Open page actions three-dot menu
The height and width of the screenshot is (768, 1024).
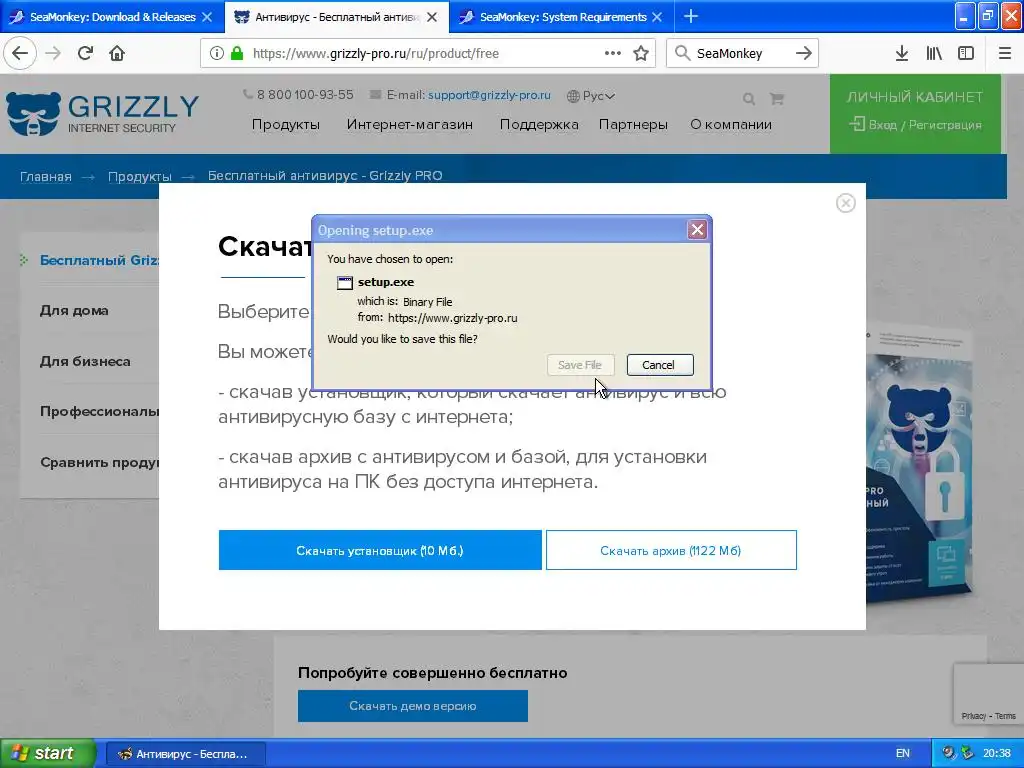click(x=613, y=53)
